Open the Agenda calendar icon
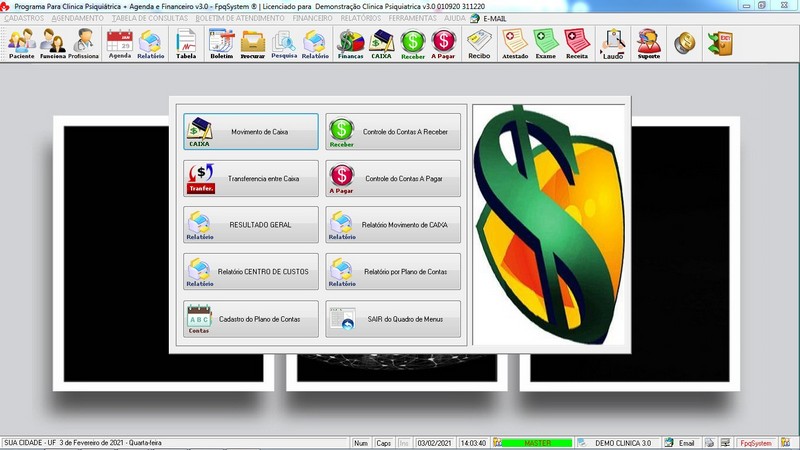 (x=120, y=44)
